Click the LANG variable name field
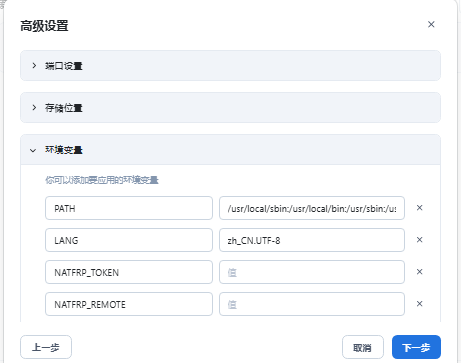This screenshot has width=461, height=363. click(x=129, y=240)
